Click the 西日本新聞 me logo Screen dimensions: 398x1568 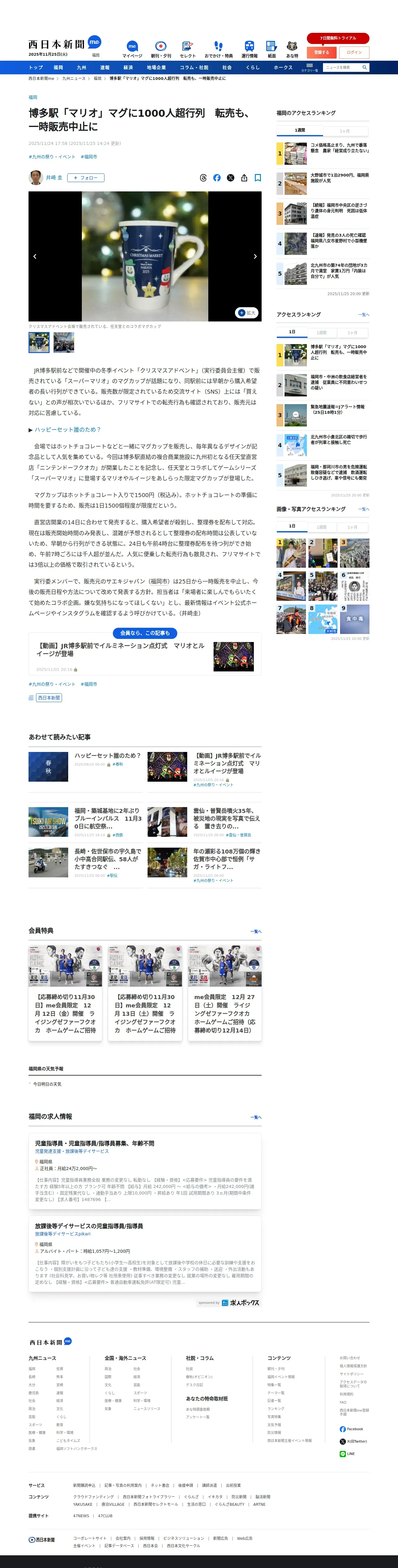(64, 43)
